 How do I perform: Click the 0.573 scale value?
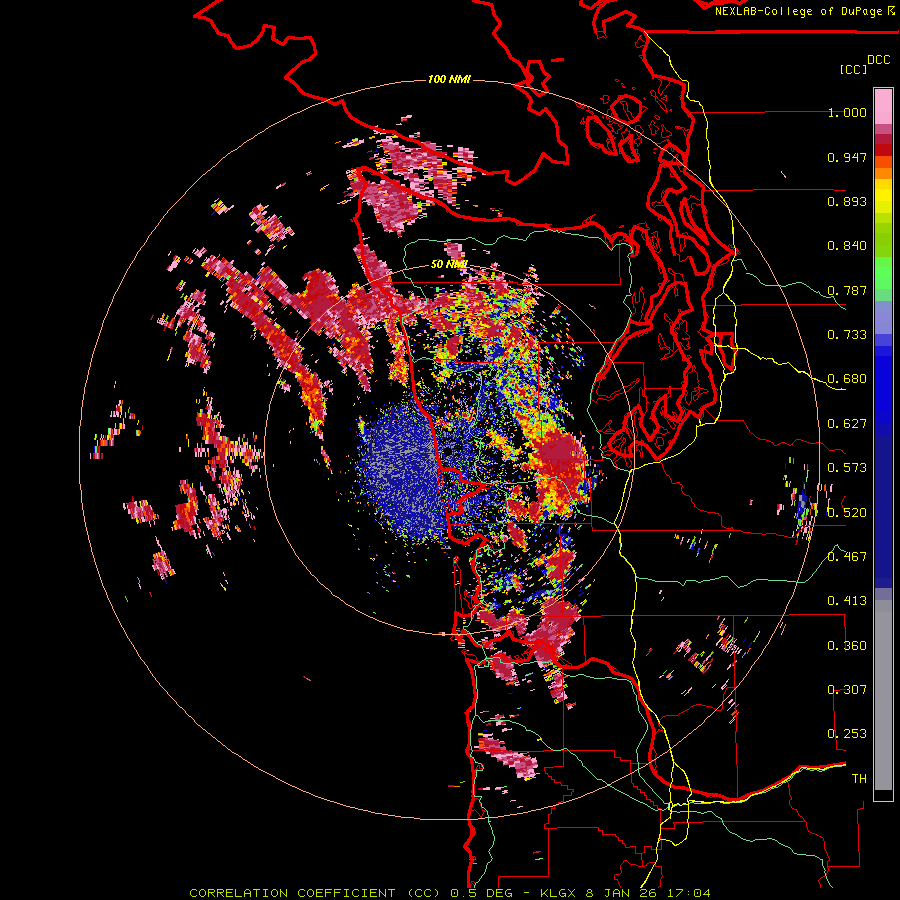847,468
